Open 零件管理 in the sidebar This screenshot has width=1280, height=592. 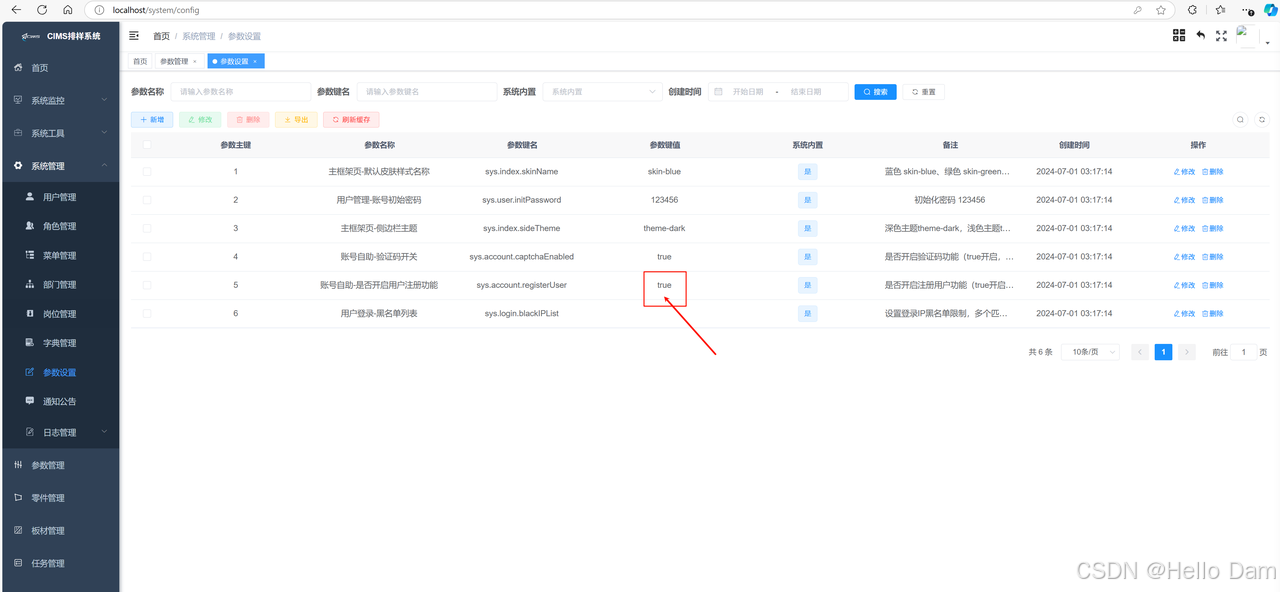(60, 498)
